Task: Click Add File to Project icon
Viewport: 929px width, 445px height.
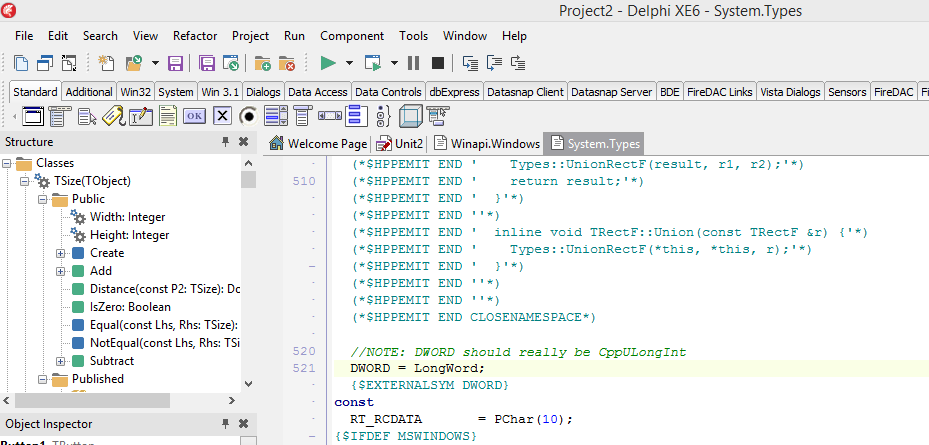Action: (x=262, y=63)
